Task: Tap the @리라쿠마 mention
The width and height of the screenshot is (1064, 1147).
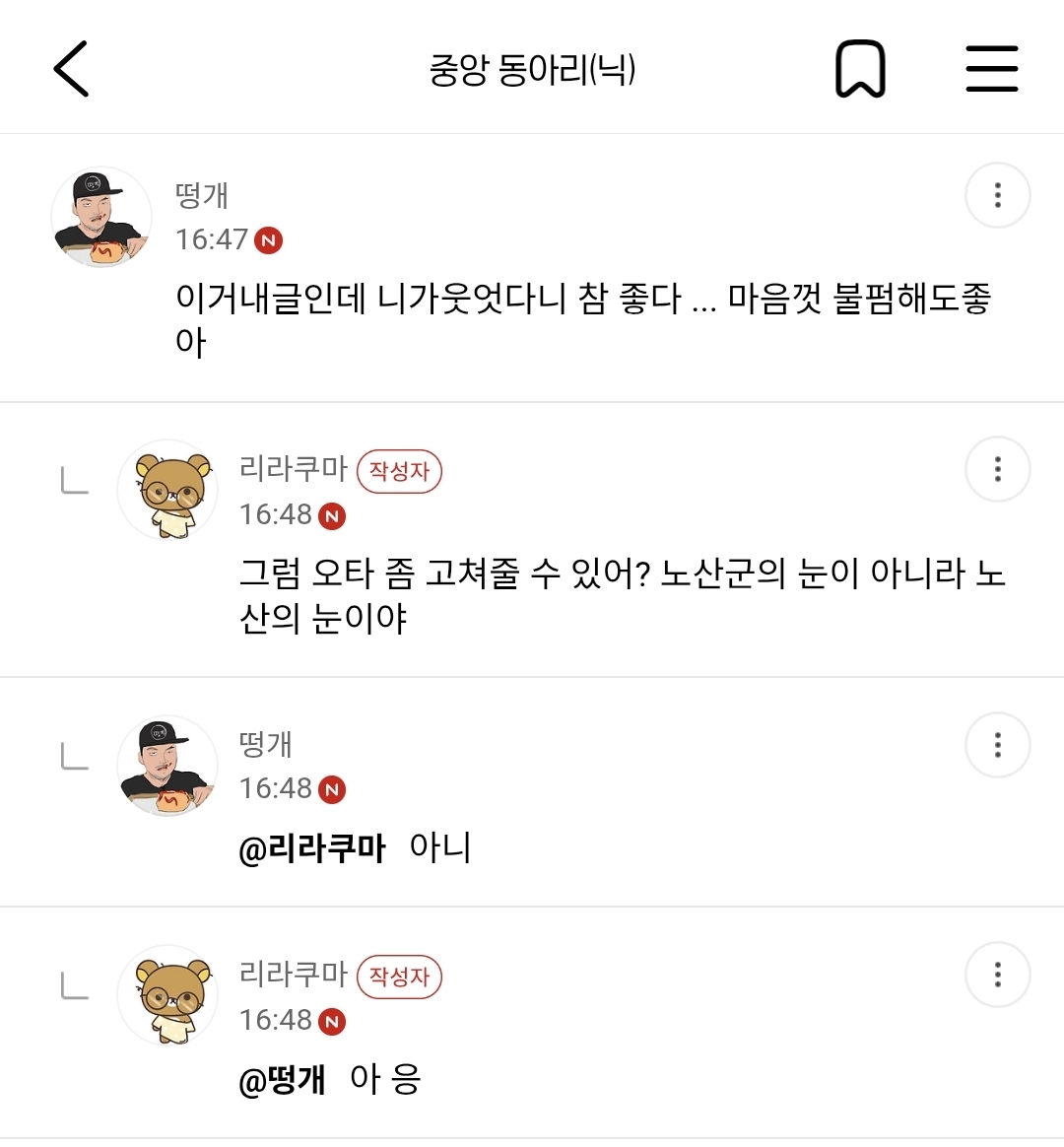Action: click(312, 848)
